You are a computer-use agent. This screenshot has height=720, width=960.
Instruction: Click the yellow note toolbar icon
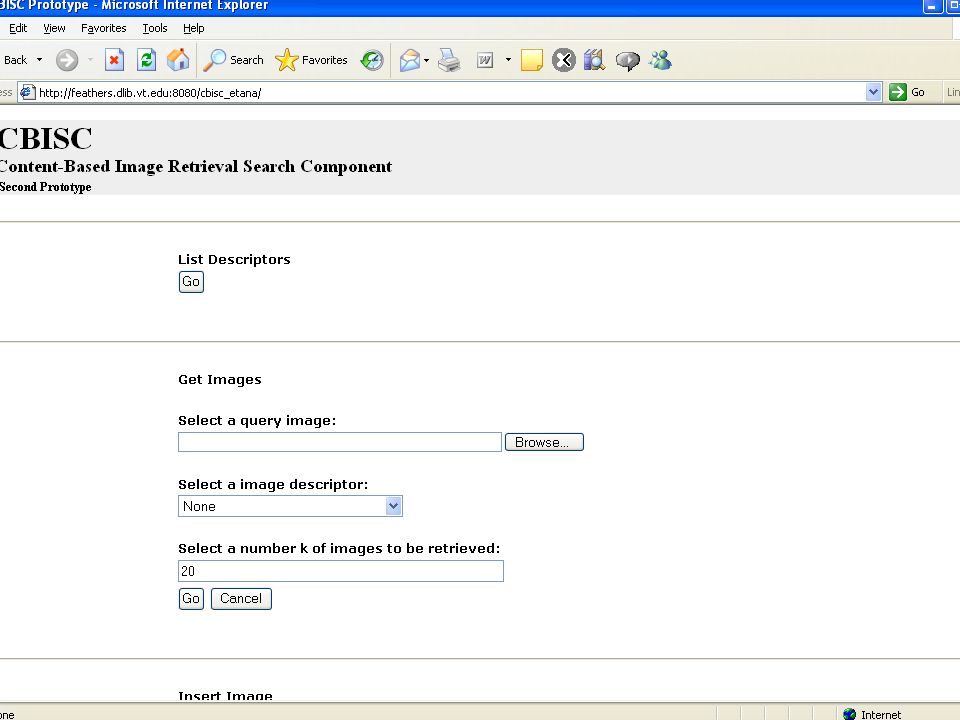point(531,60)
